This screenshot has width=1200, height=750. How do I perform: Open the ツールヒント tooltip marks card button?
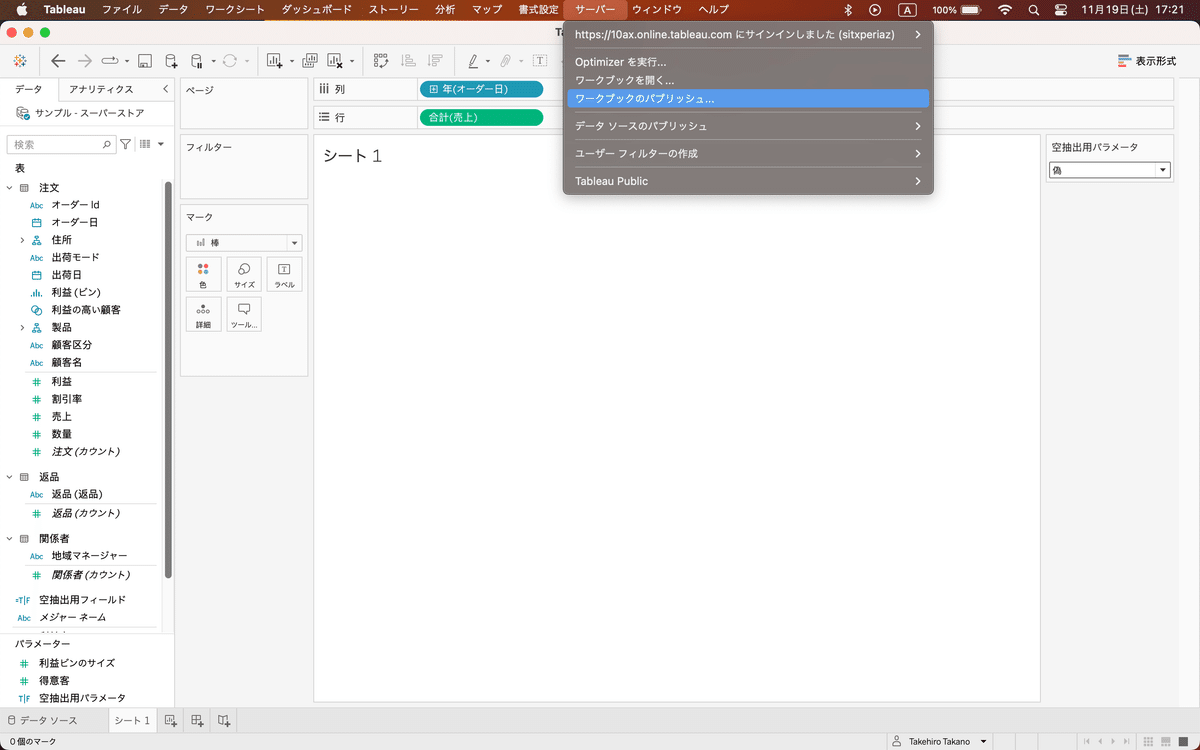tap(244, 314)
